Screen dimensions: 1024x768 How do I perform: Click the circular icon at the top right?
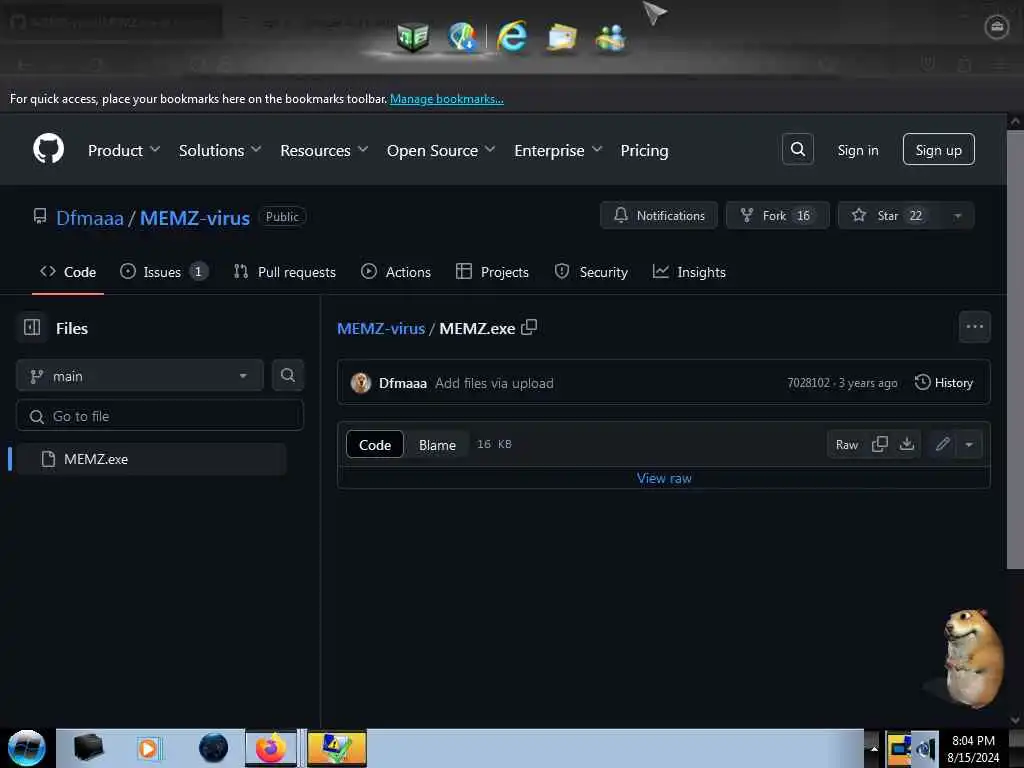pos(997,27)
